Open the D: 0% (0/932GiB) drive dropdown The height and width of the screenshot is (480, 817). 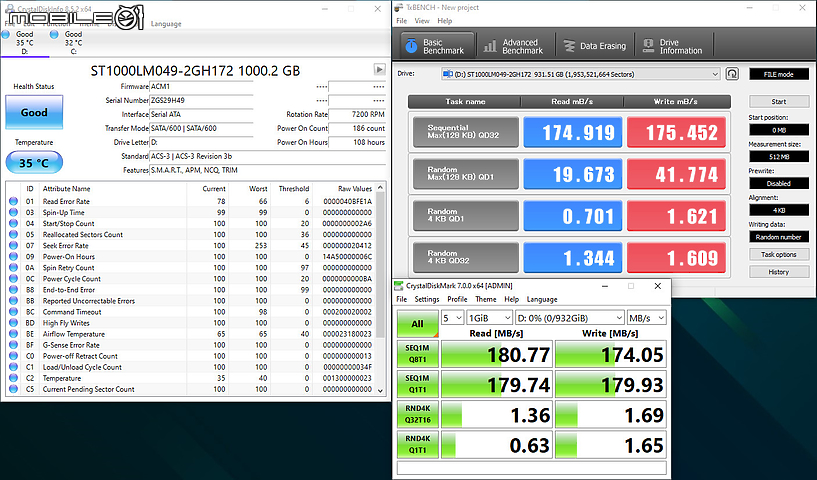pos(570,318)
